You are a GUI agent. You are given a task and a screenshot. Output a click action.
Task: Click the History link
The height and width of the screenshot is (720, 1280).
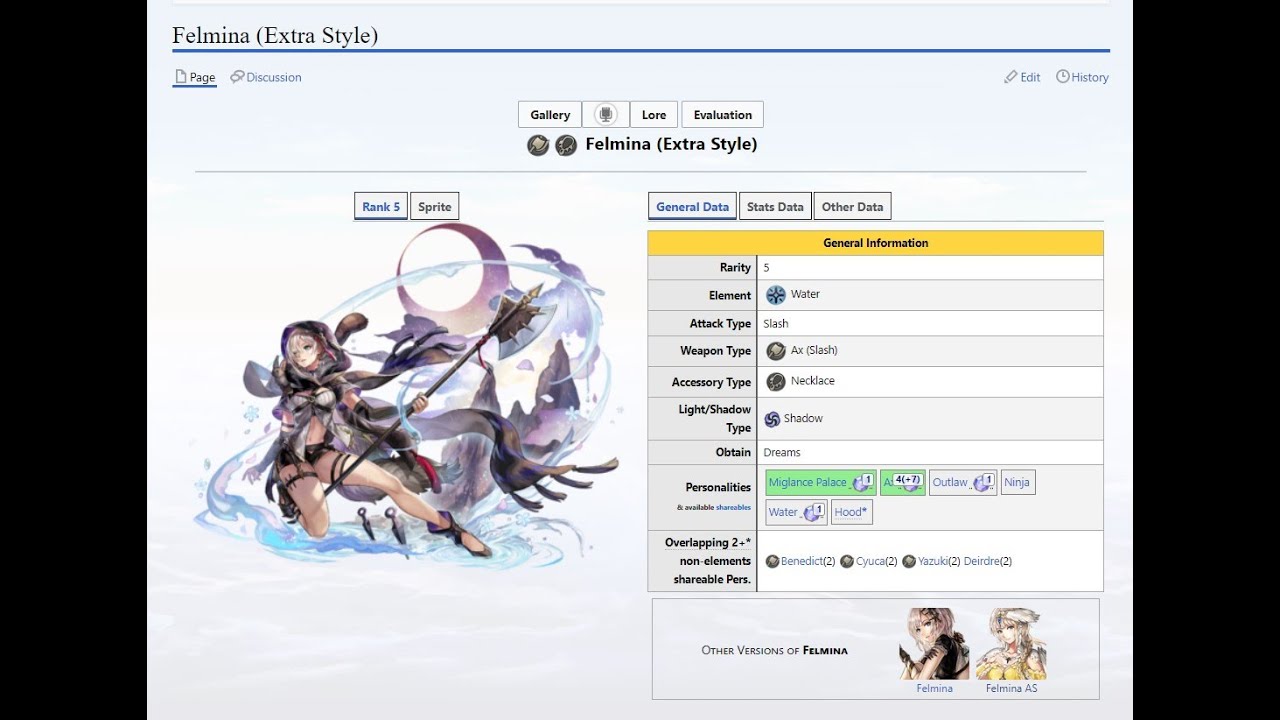click(x=1090, y=77)
